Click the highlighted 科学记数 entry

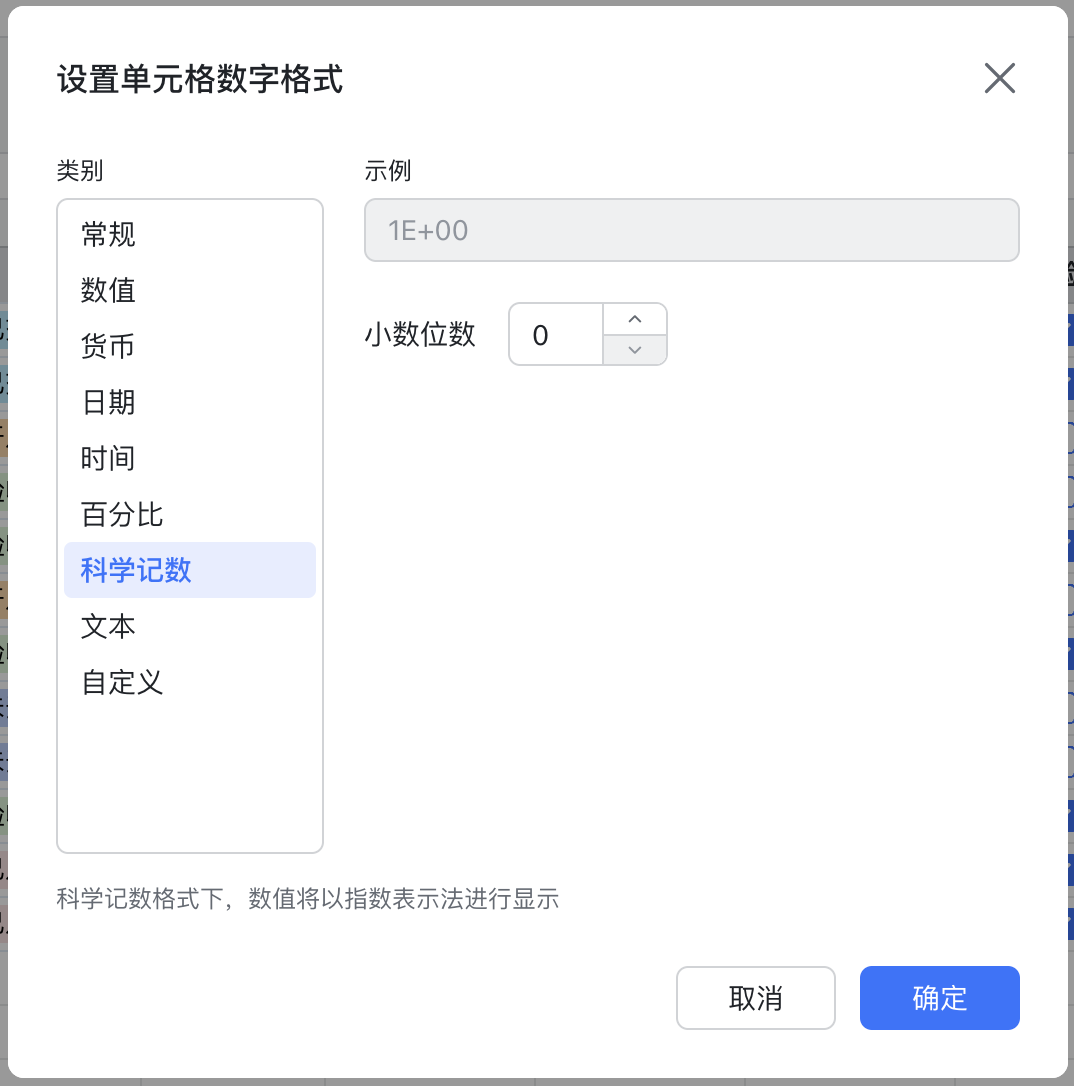(x=134, y=570)
